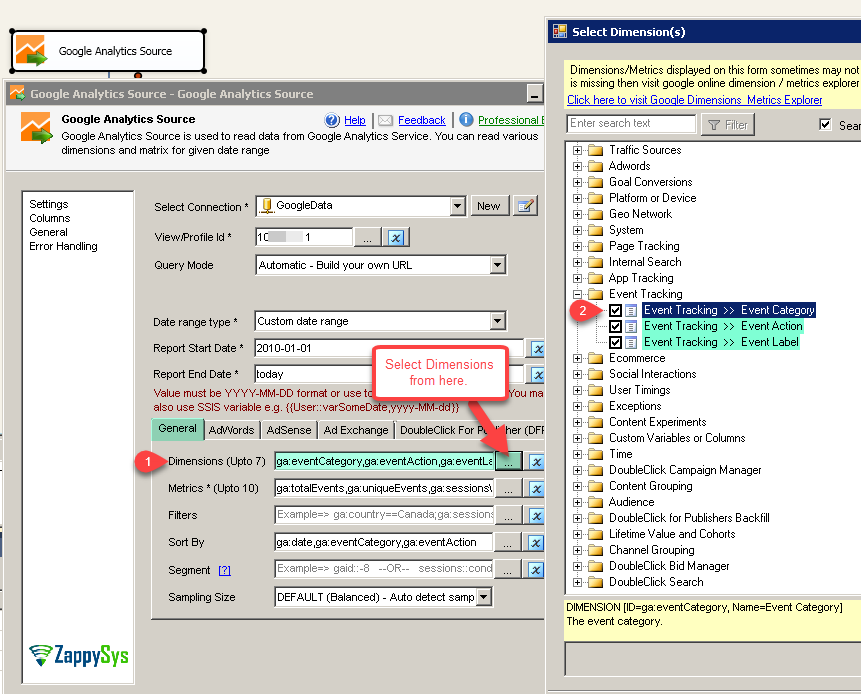Click the Event Action dimension page icon

pyautogui.click(x=631, y=327)
